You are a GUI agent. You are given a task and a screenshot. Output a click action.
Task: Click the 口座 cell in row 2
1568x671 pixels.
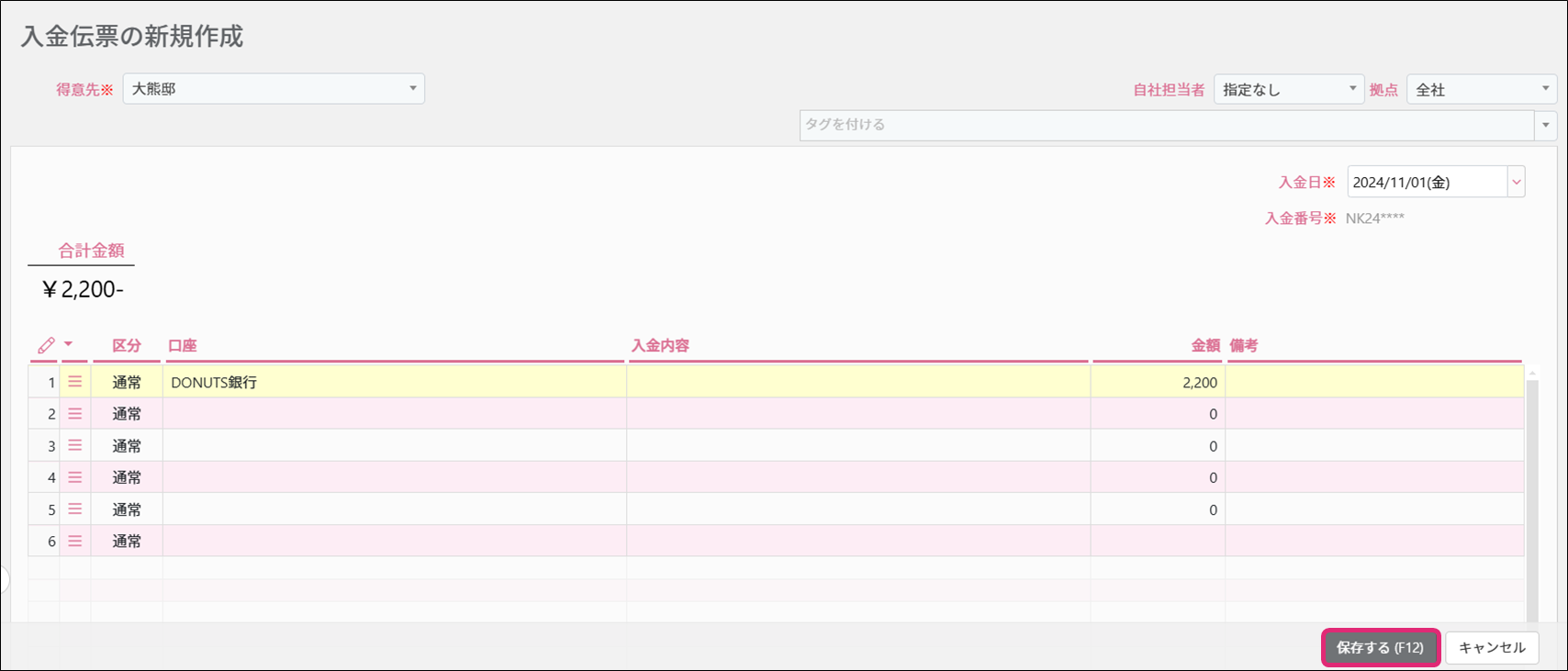[x=395, y=414]
